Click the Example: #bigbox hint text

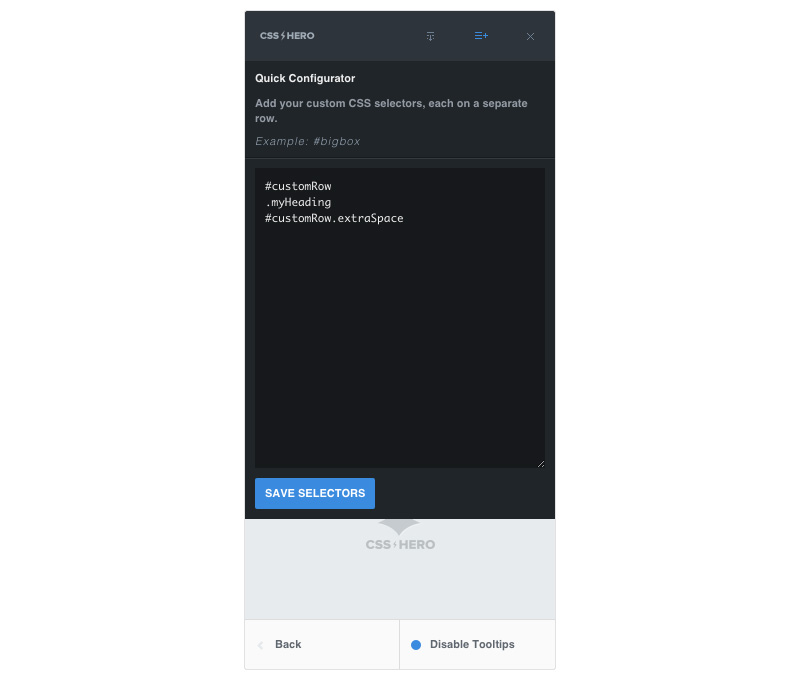pos(308,141)
